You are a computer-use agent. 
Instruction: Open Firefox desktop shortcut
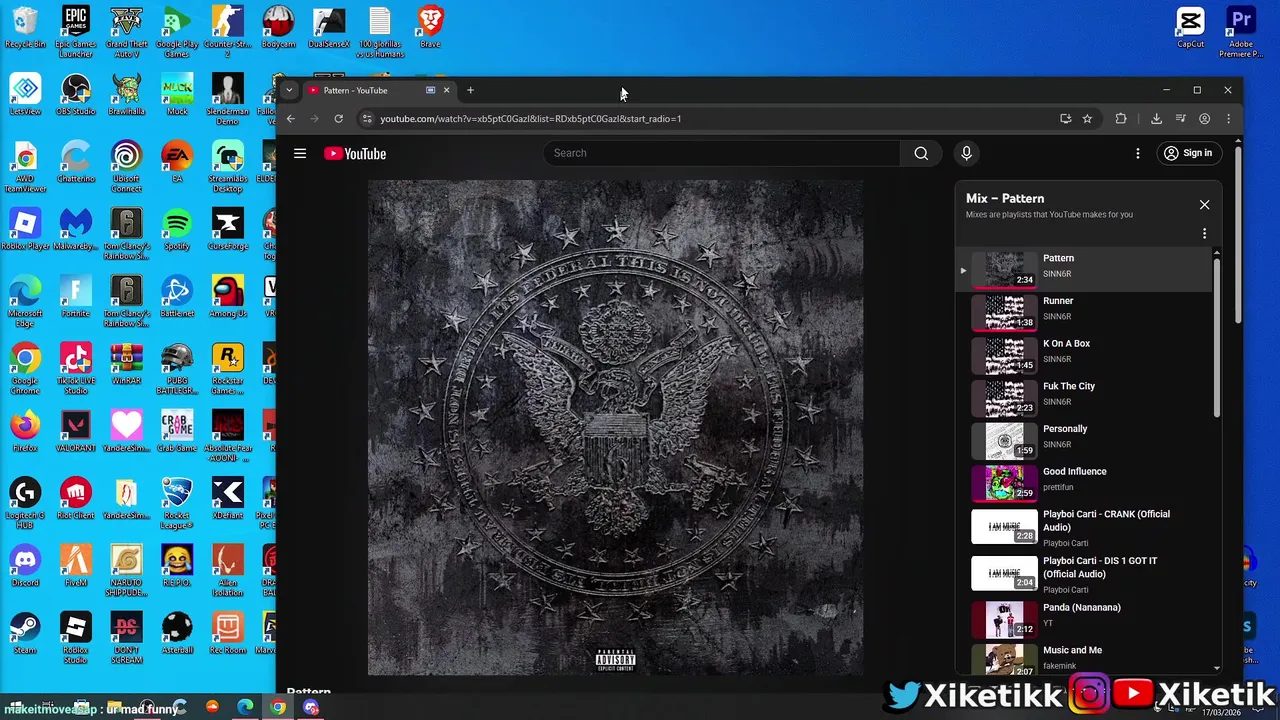(x=25, y=430)
